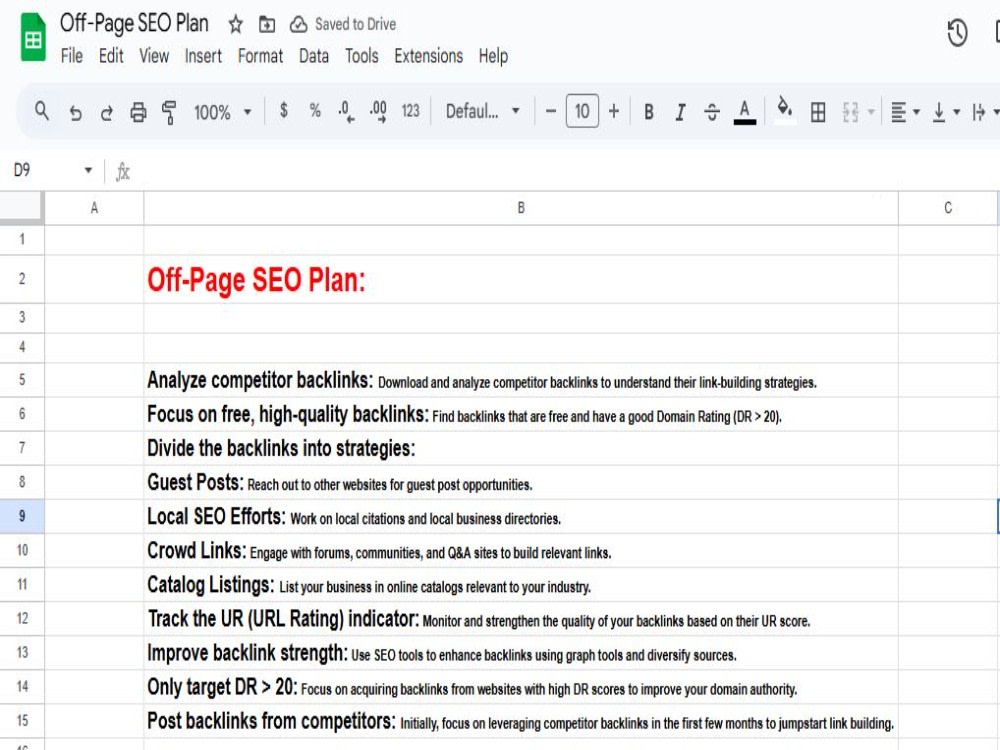Open version history clock icon
This screenshot has width=1000, height=750.
(x=957, y=33)
